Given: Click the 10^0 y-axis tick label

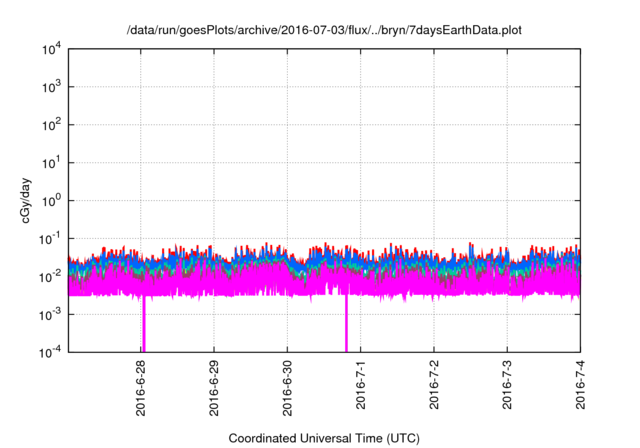Looking at the screenshot, I should point(51,201).
